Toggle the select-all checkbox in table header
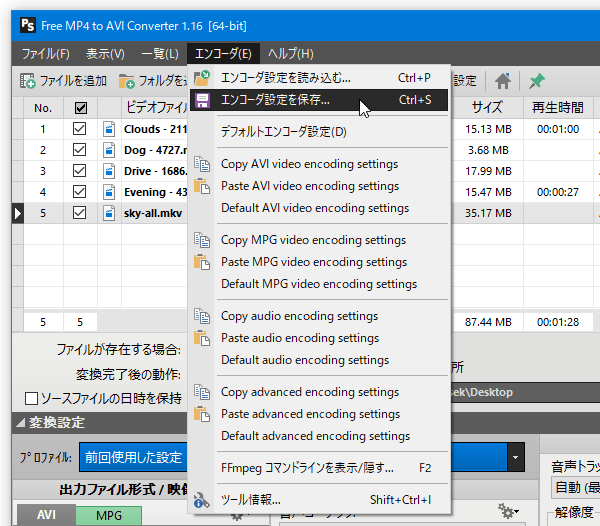This screenshot has width=600, height=526. pos(81,108)
